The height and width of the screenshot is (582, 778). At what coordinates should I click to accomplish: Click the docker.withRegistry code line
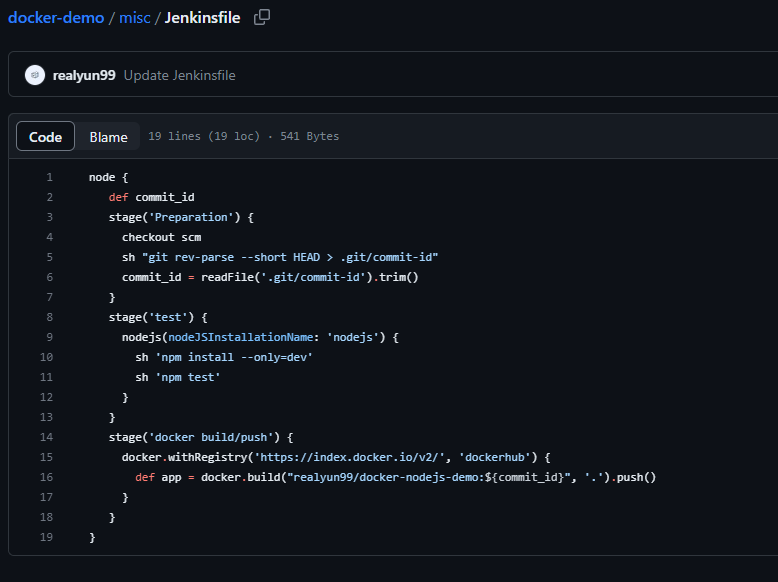(x=336, y=457)
